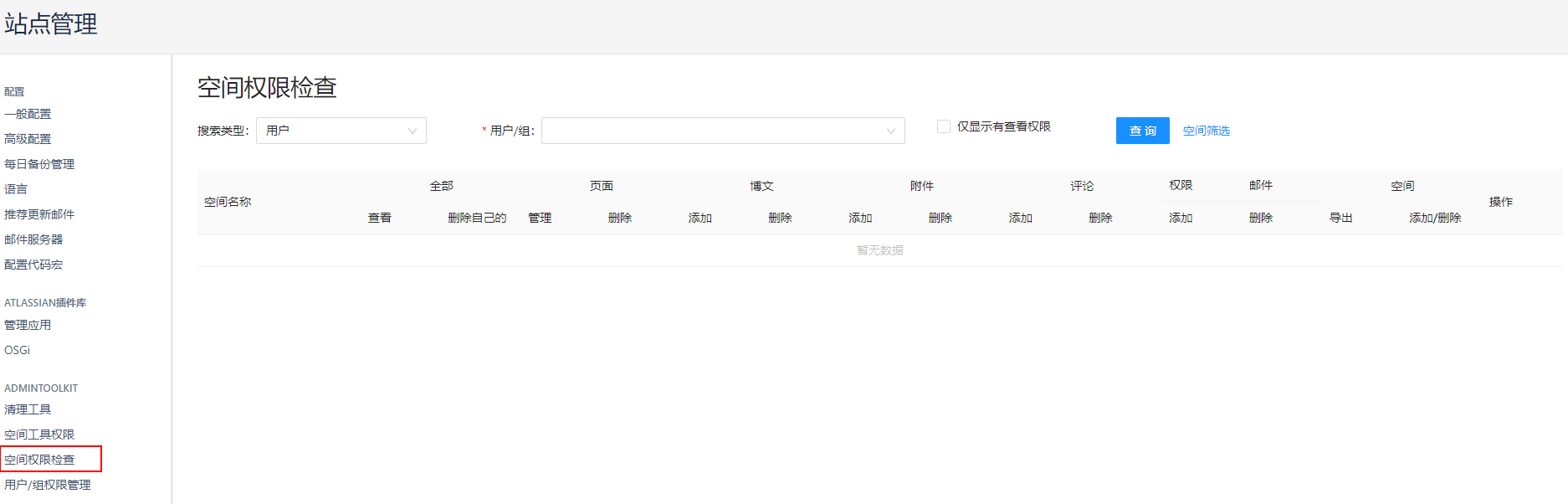Open the 语言 settings page
Image resolution: width=1568 pixels, height=504 pixels.
click(x=16, y=189)
